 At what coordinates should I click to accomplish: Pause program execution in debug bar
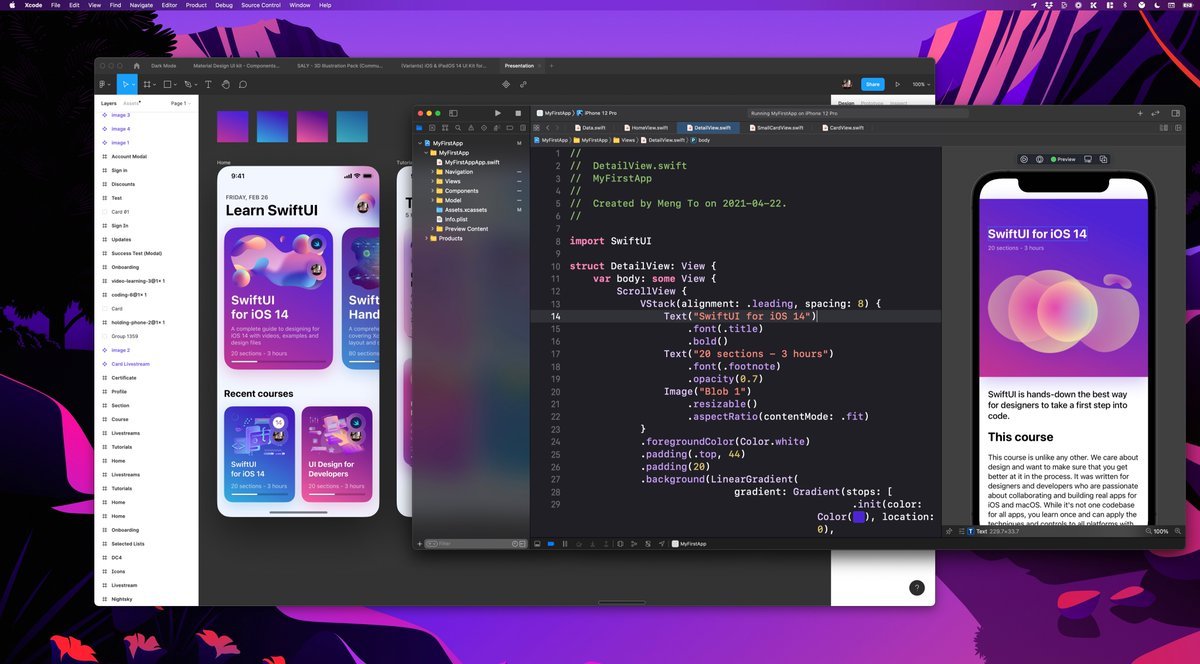pyautogui.click(x=565, y=544)
